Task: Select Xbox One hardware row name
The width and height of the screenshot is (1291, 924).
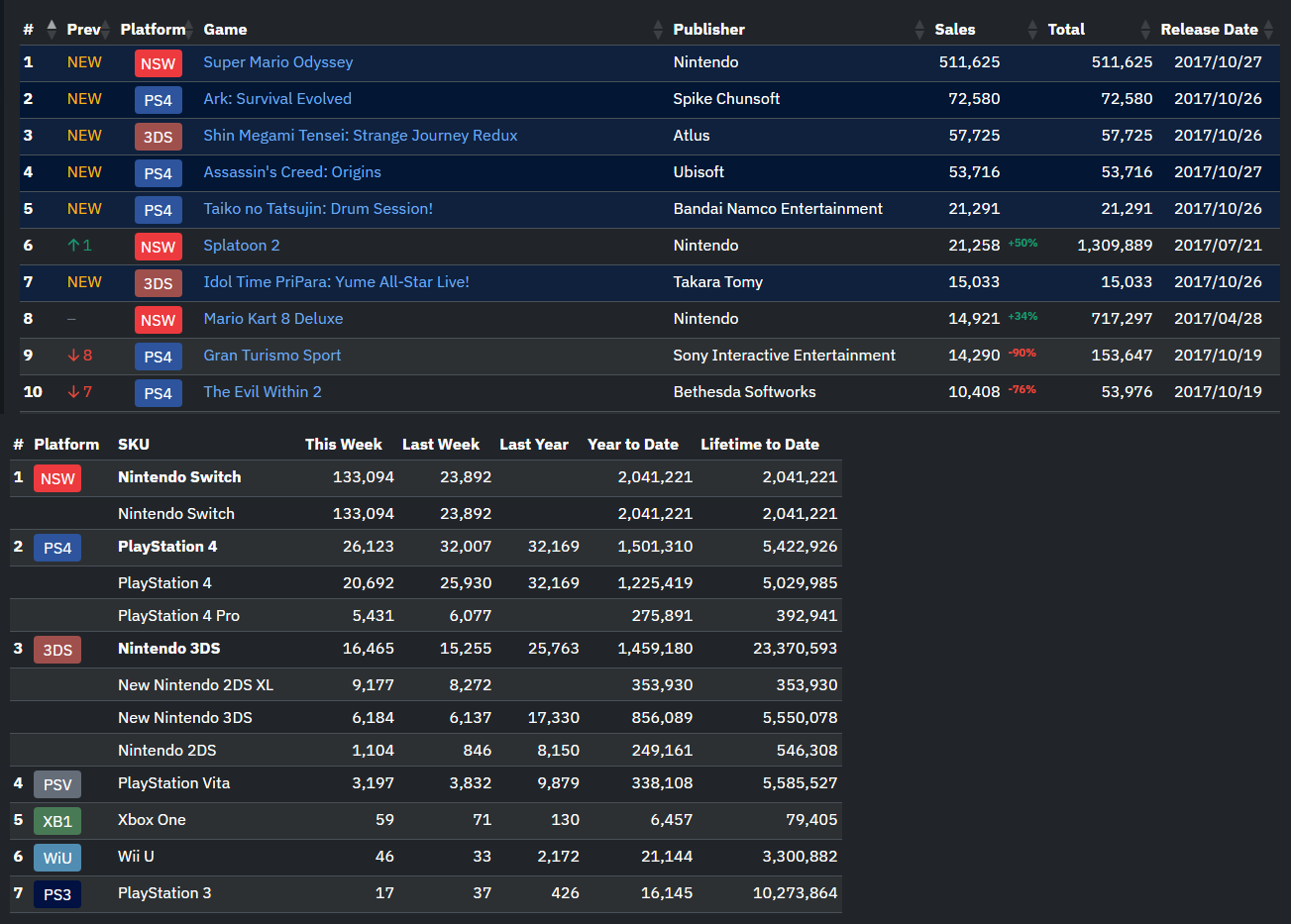Action: pyautogui.click(x=152, y=820)
